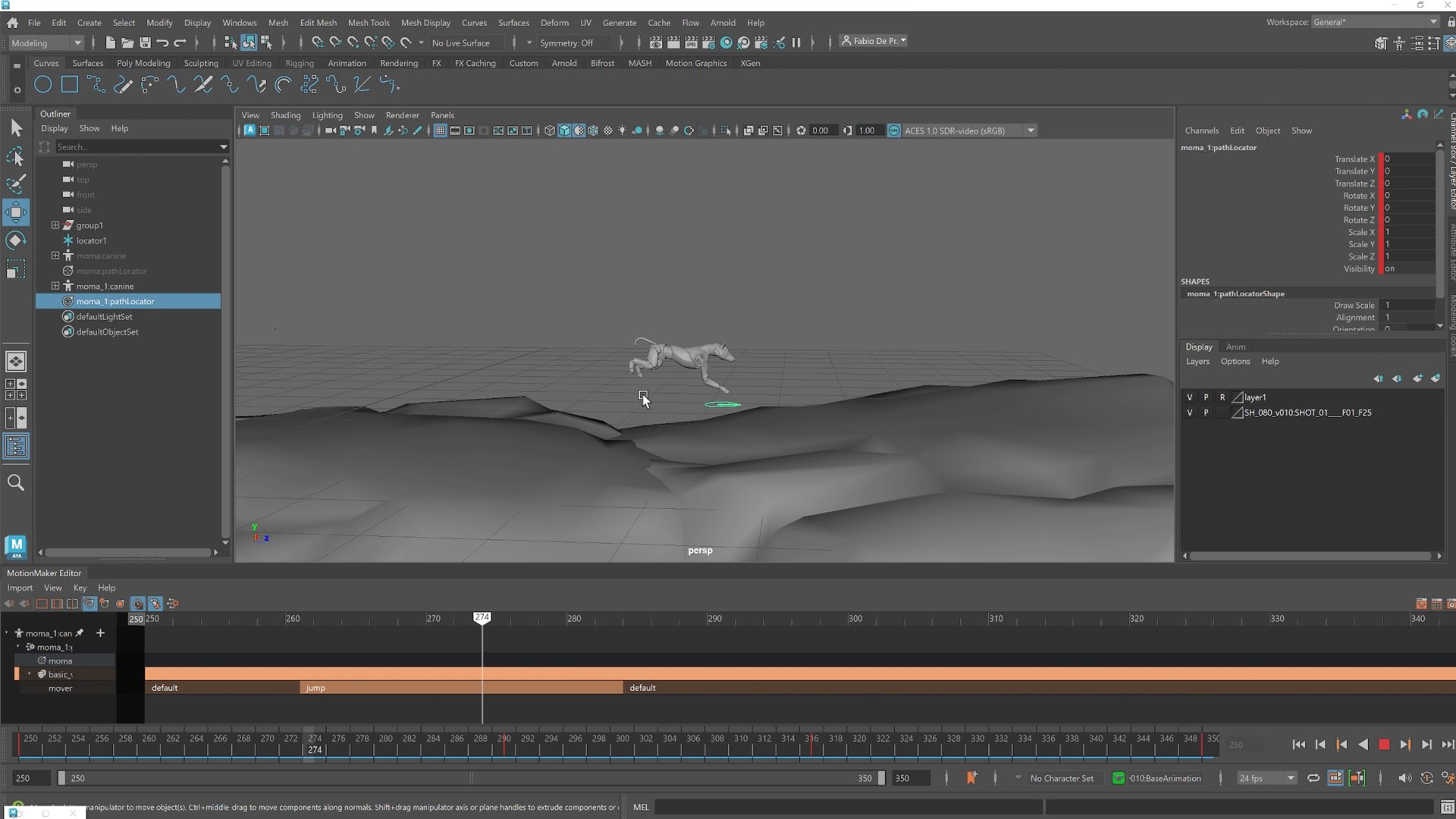This screenshot has width=1456, height=819.
Task: Select the Zoom tool in the left toolbox
Action: pyautogui.click(x=16, y=482)
